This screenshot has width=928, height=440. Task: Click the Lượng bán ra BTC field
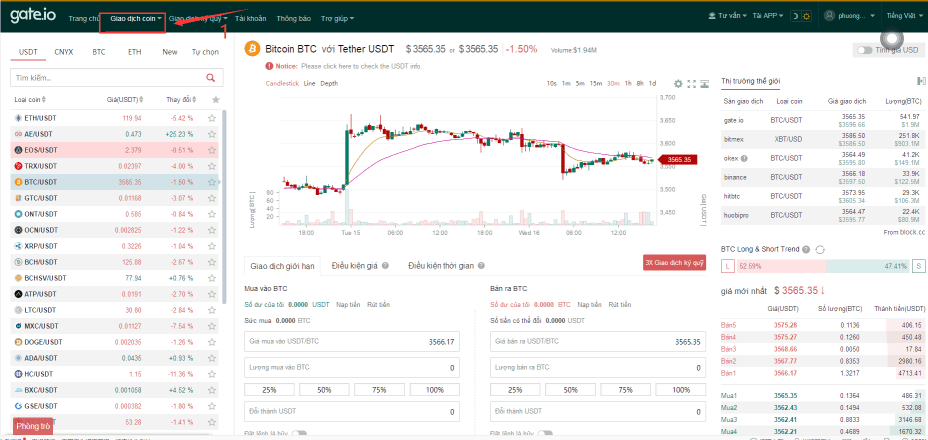[598, 368]
